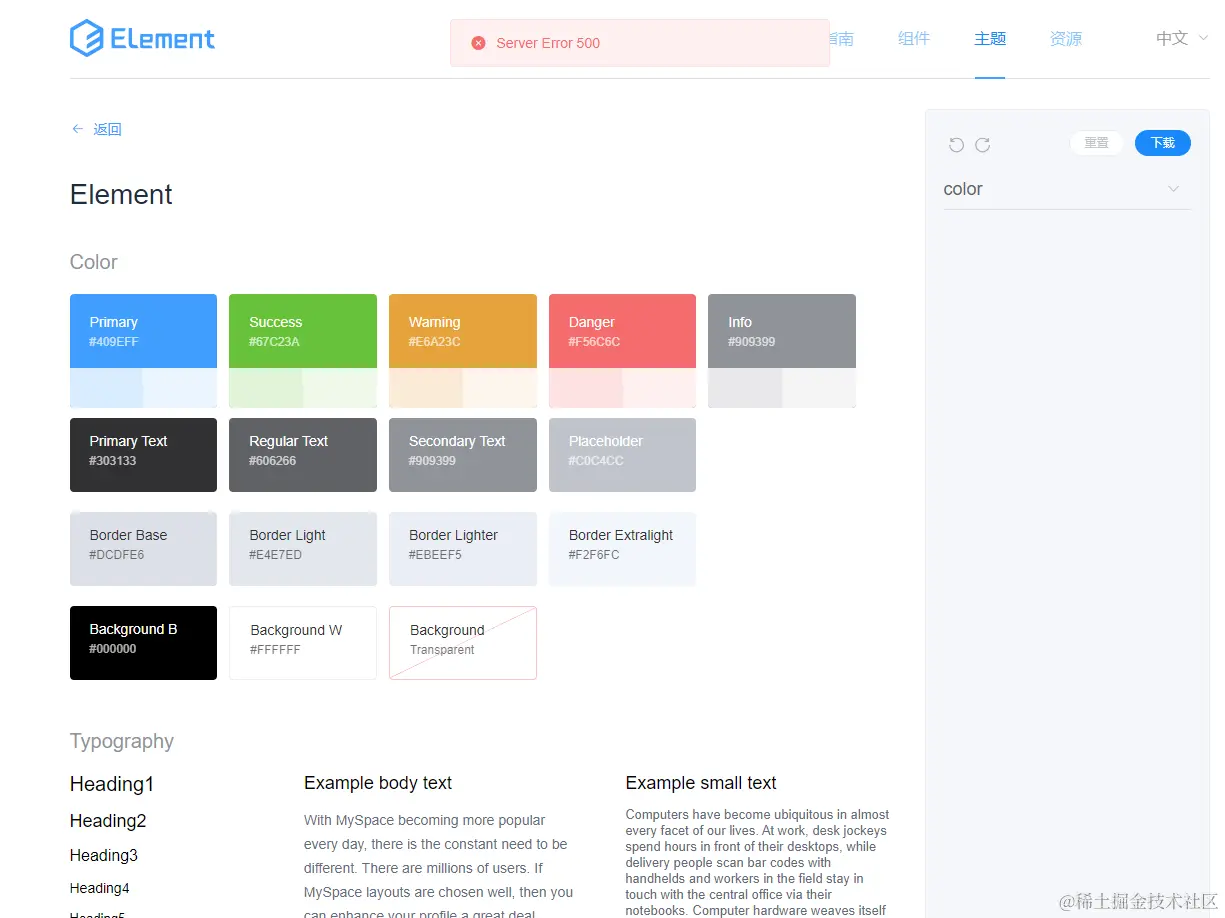Click the Heading2 sample text

[x=108, y=821]
